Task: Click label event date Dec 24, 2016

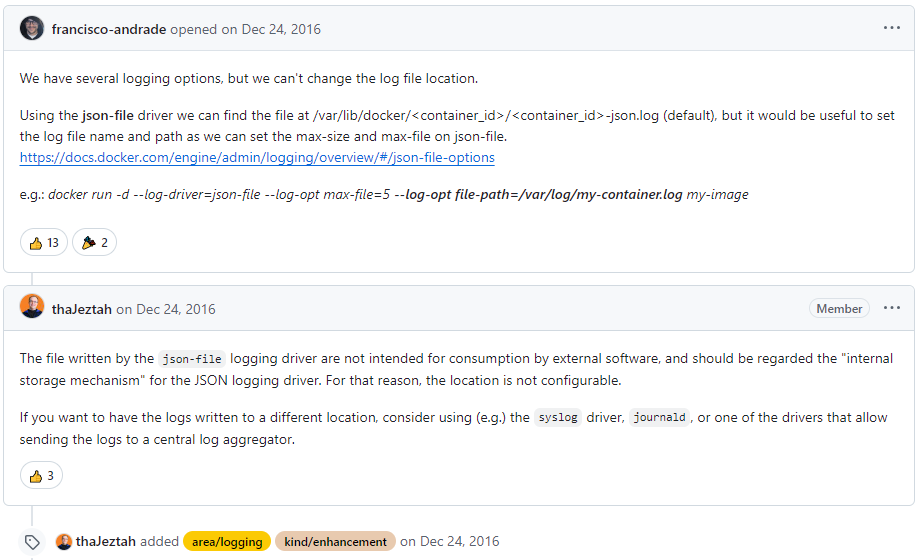Action: coord(449,541)
